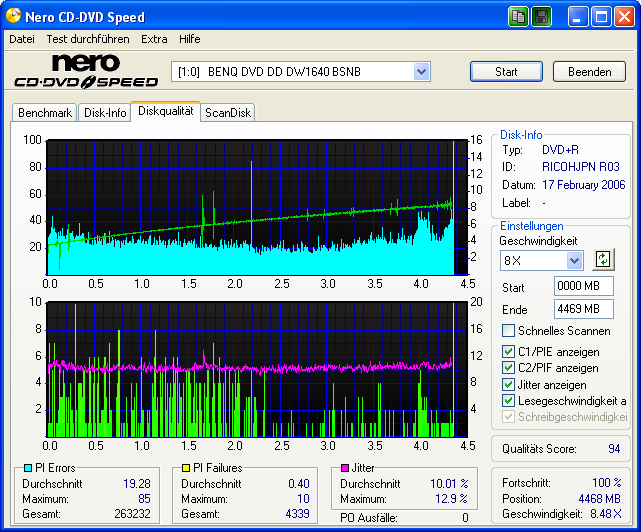Click the Start button
Viewport: 641px width, 532px height.
[x=506, y=72]
